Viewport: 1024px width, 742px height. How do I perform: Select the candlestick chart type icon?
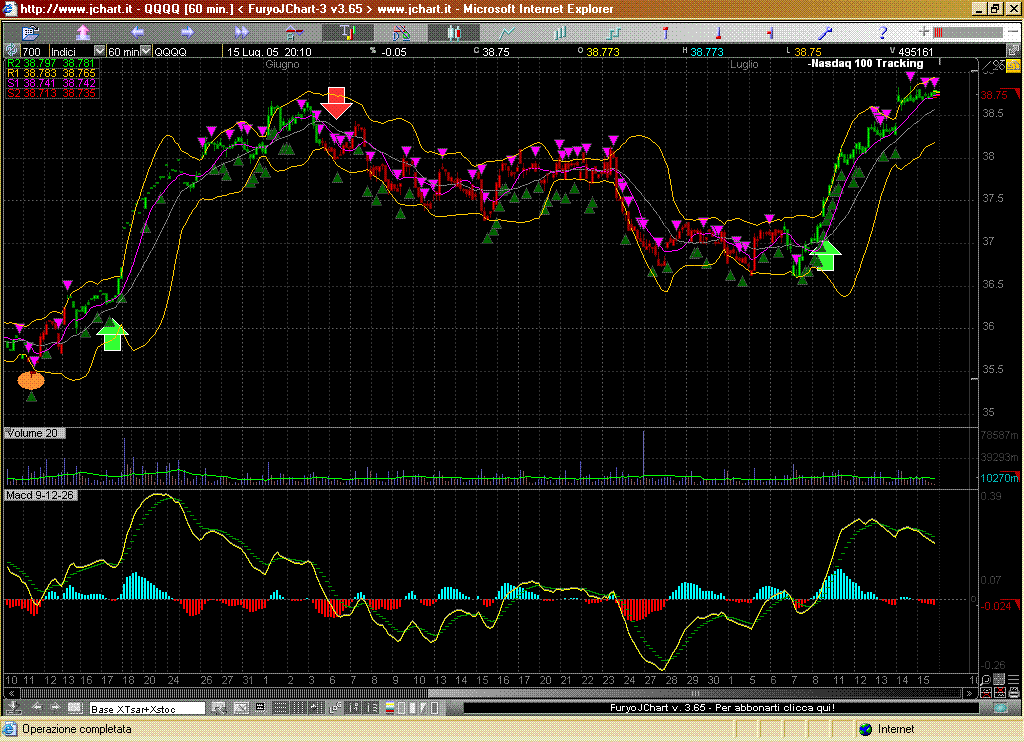click(x=455, y=32)
